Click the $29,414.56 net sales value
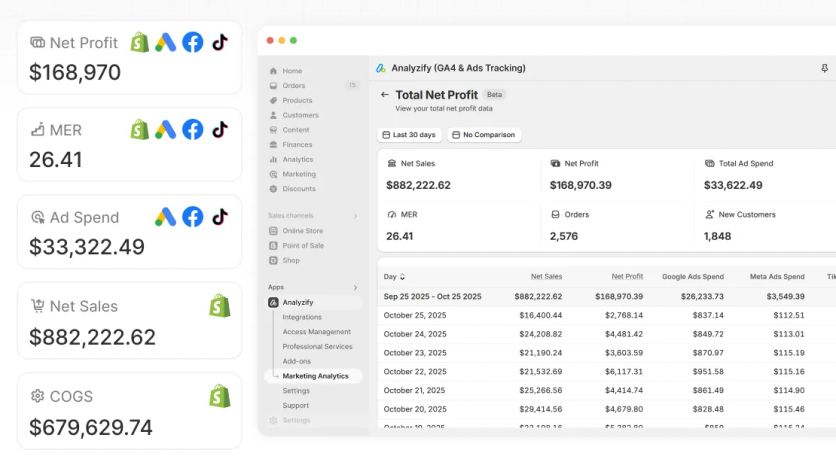The image size is (836, 456). [541, 409]
